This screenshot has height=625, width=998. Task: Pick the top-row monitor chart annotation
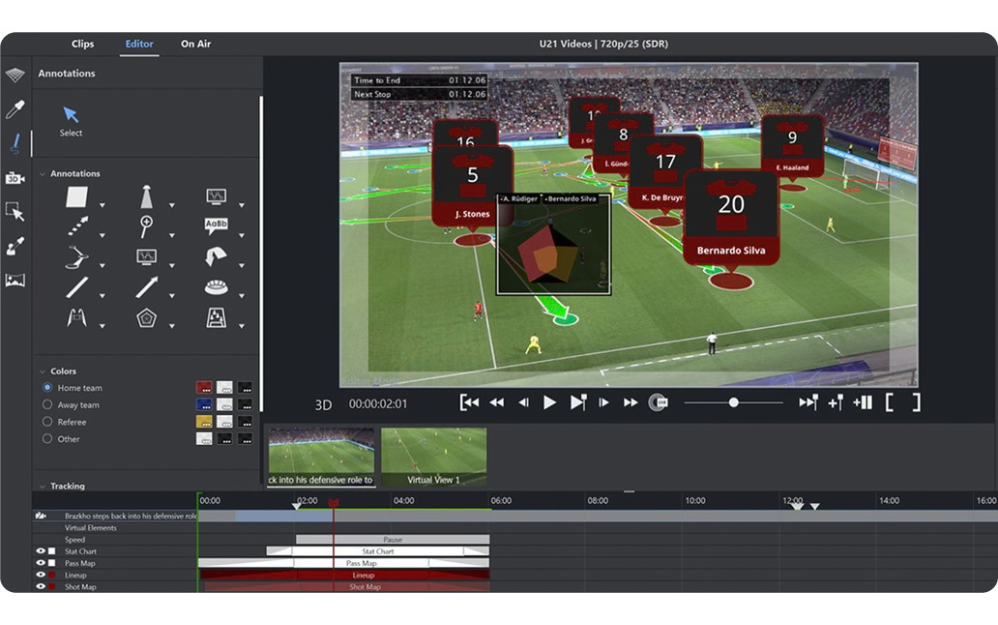pyautogui.click(x=216, y=196)
